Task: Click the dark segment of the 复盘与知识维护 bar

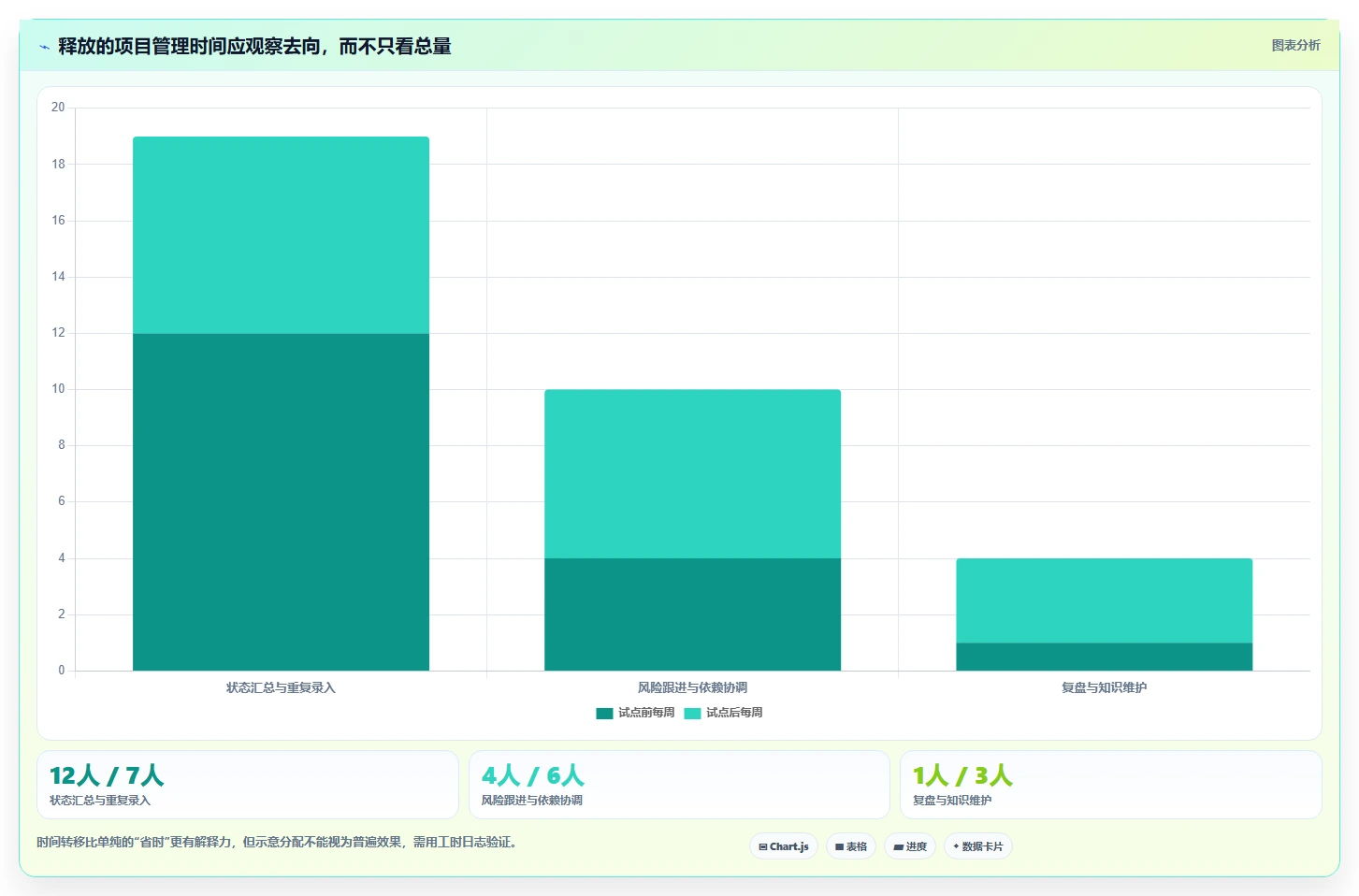Action: click(x=1104, y=657)
